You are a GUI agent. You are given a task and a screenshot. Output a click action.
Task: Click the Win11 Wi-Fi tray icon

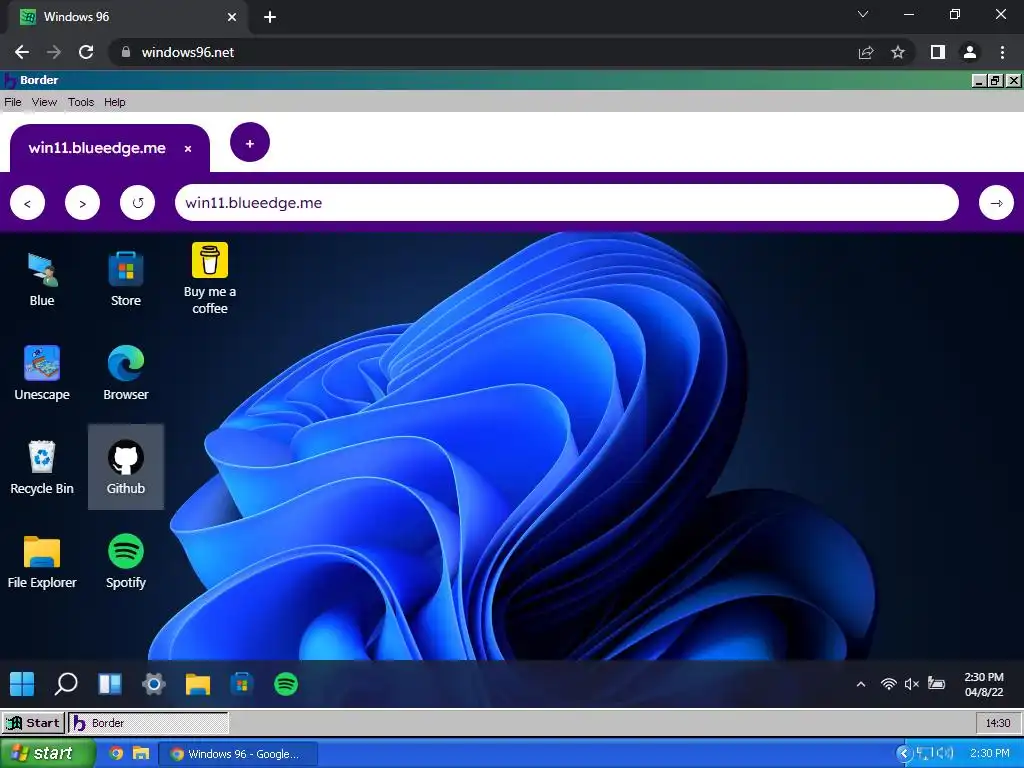tap(888, 684)
